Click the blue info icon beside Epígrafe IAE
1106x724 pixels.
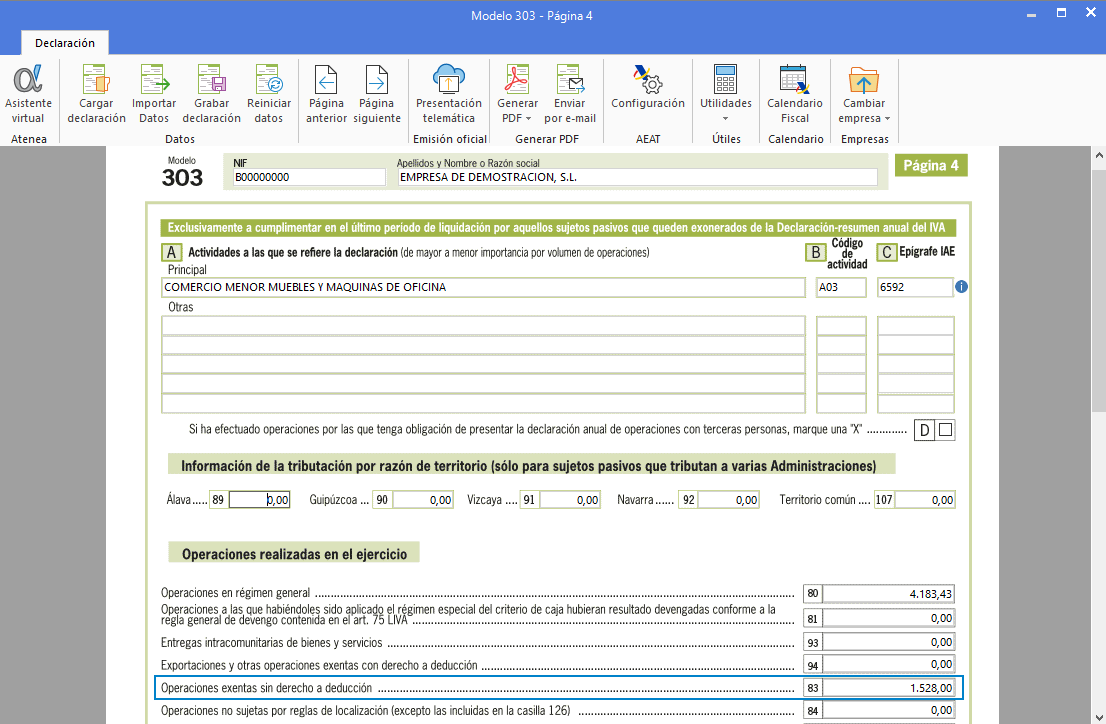click(961, 286)
